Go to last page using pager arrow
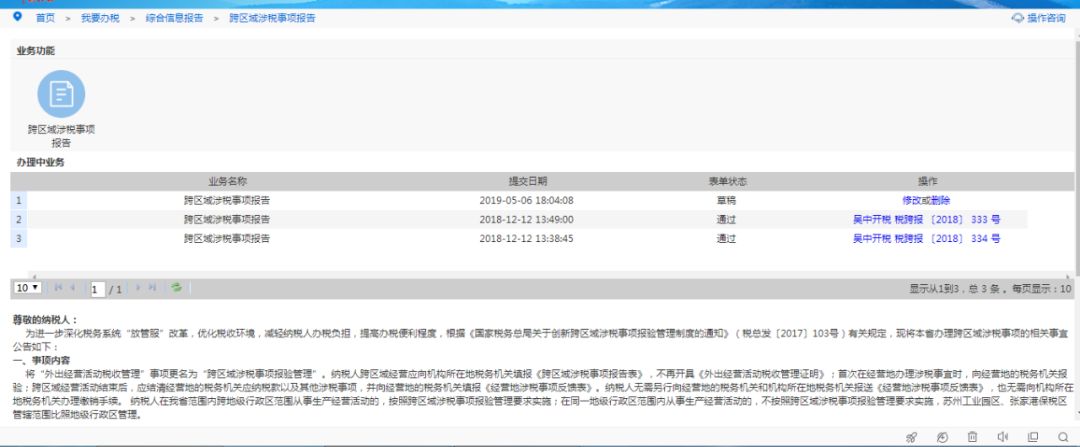This screenshot has width=1080, height=447. (152, 288)
